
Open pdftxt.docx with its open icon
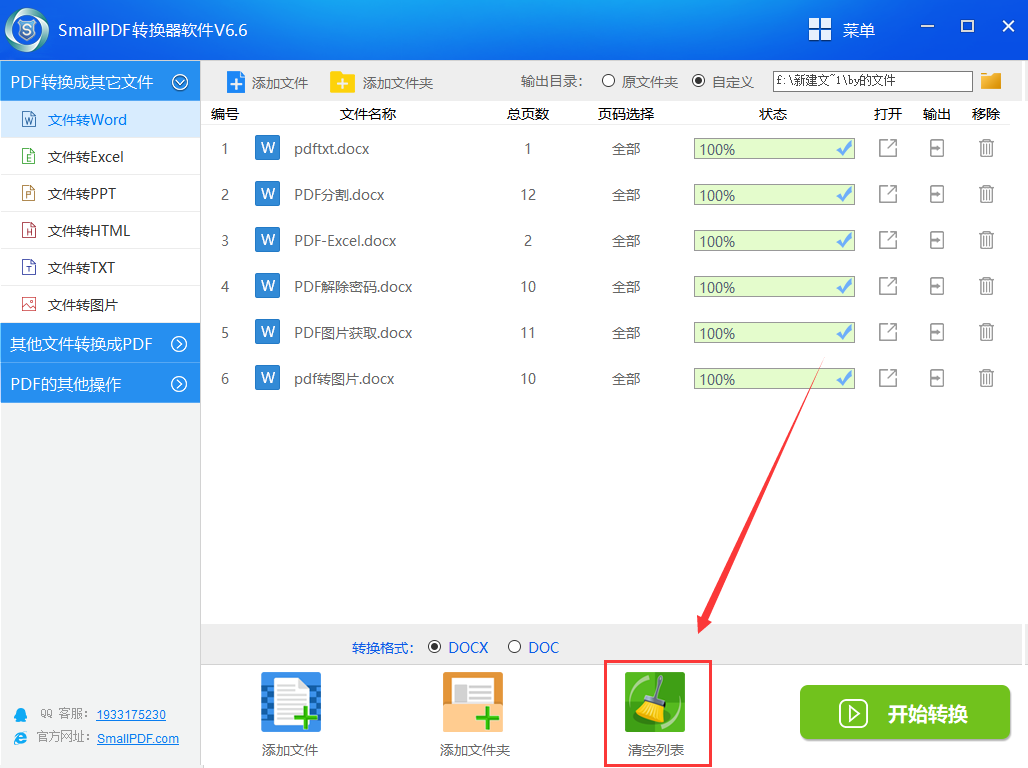pos(888,149)
